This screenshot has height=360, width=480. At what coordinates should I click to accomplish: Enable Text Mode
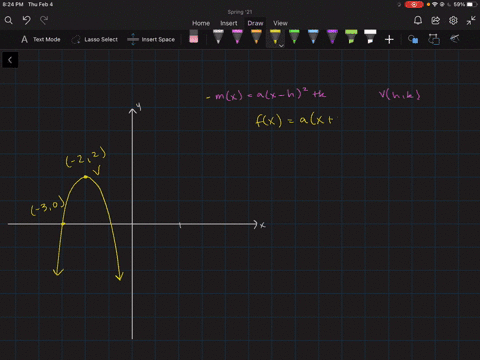click(41, 39)
